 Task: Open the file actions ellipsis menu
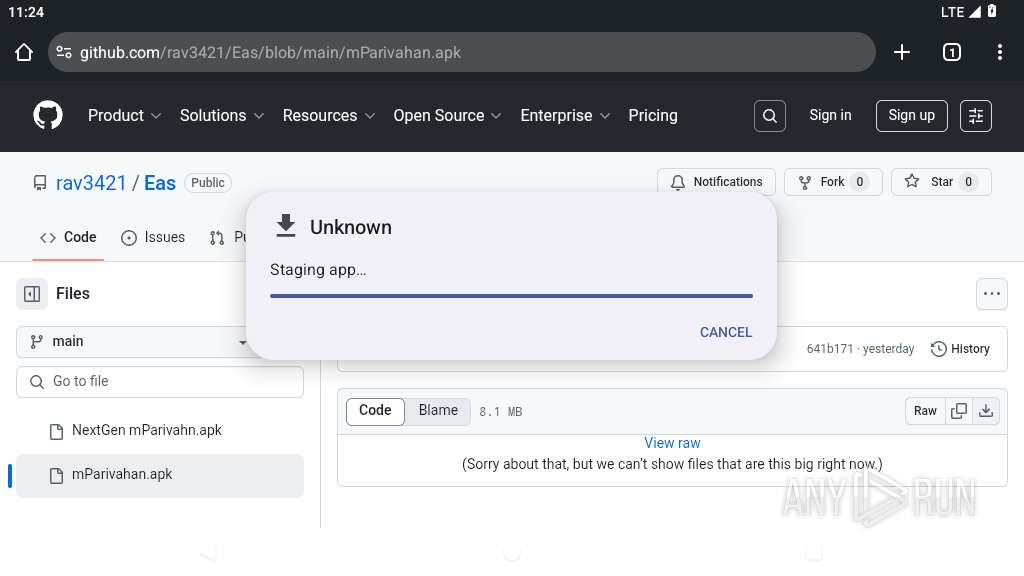point(991,294)
